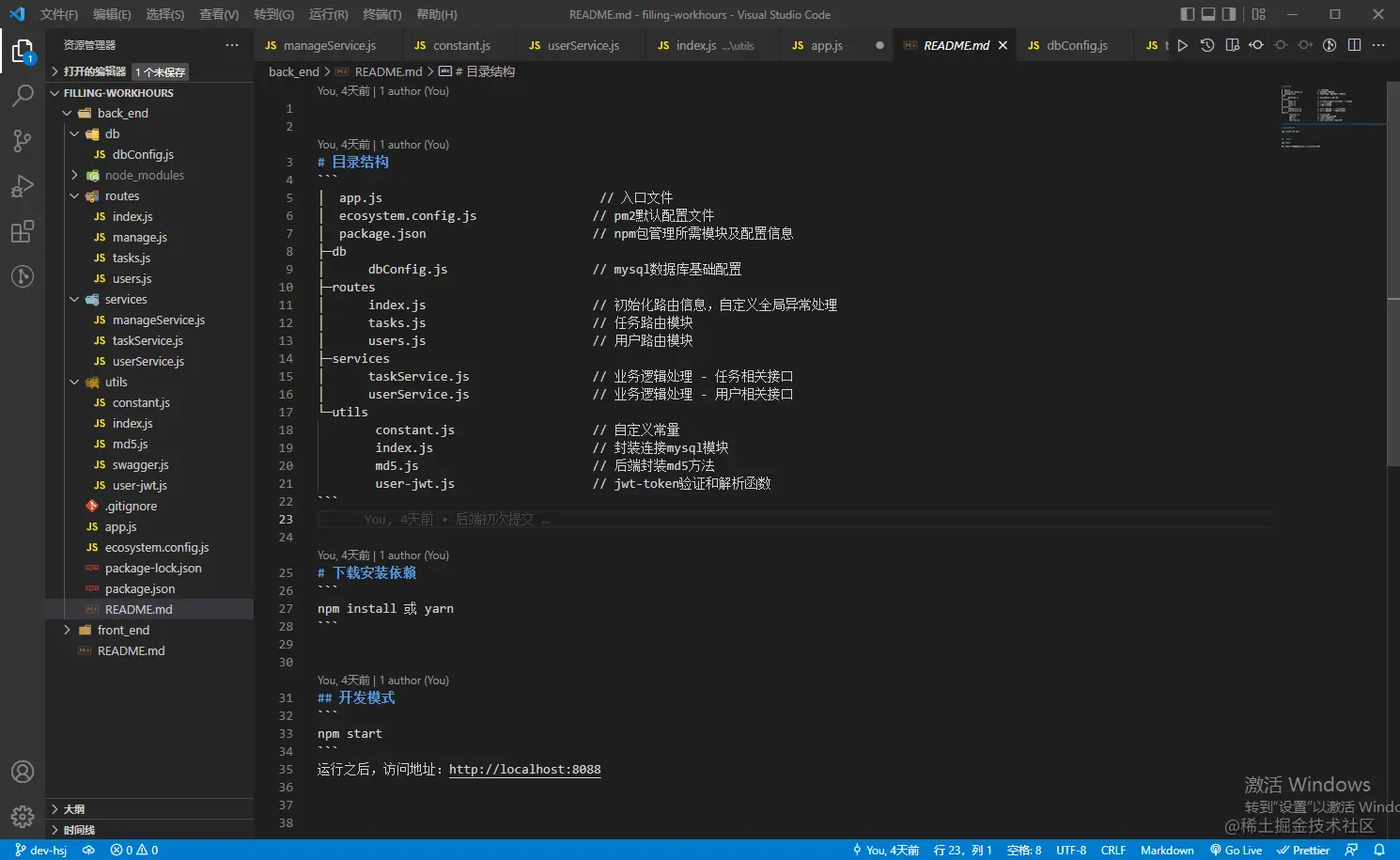
Task: Open the Search view in the Activity Bar
Action: coord(23,95)
